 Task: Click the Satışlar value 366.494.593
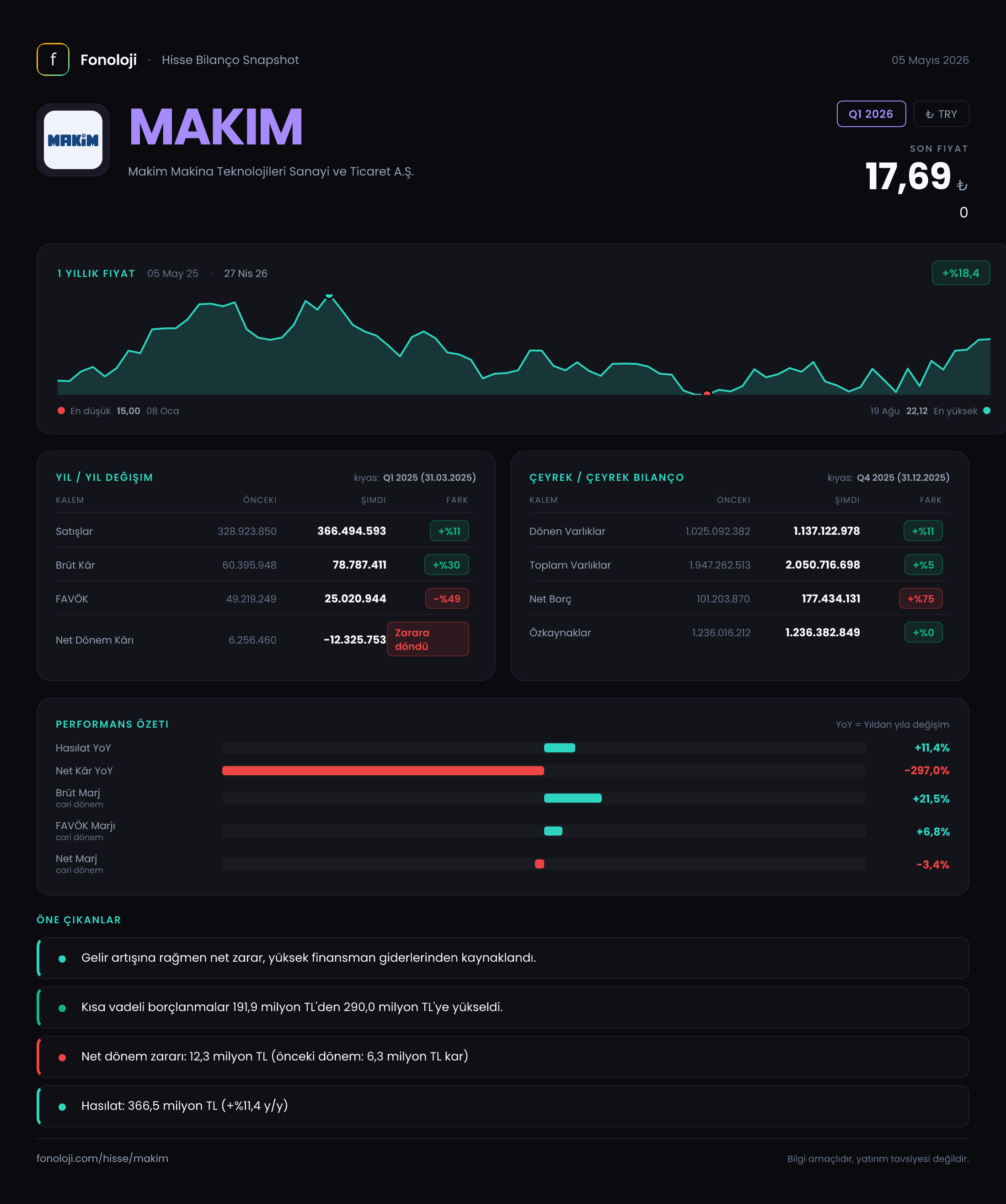[352, 531]
